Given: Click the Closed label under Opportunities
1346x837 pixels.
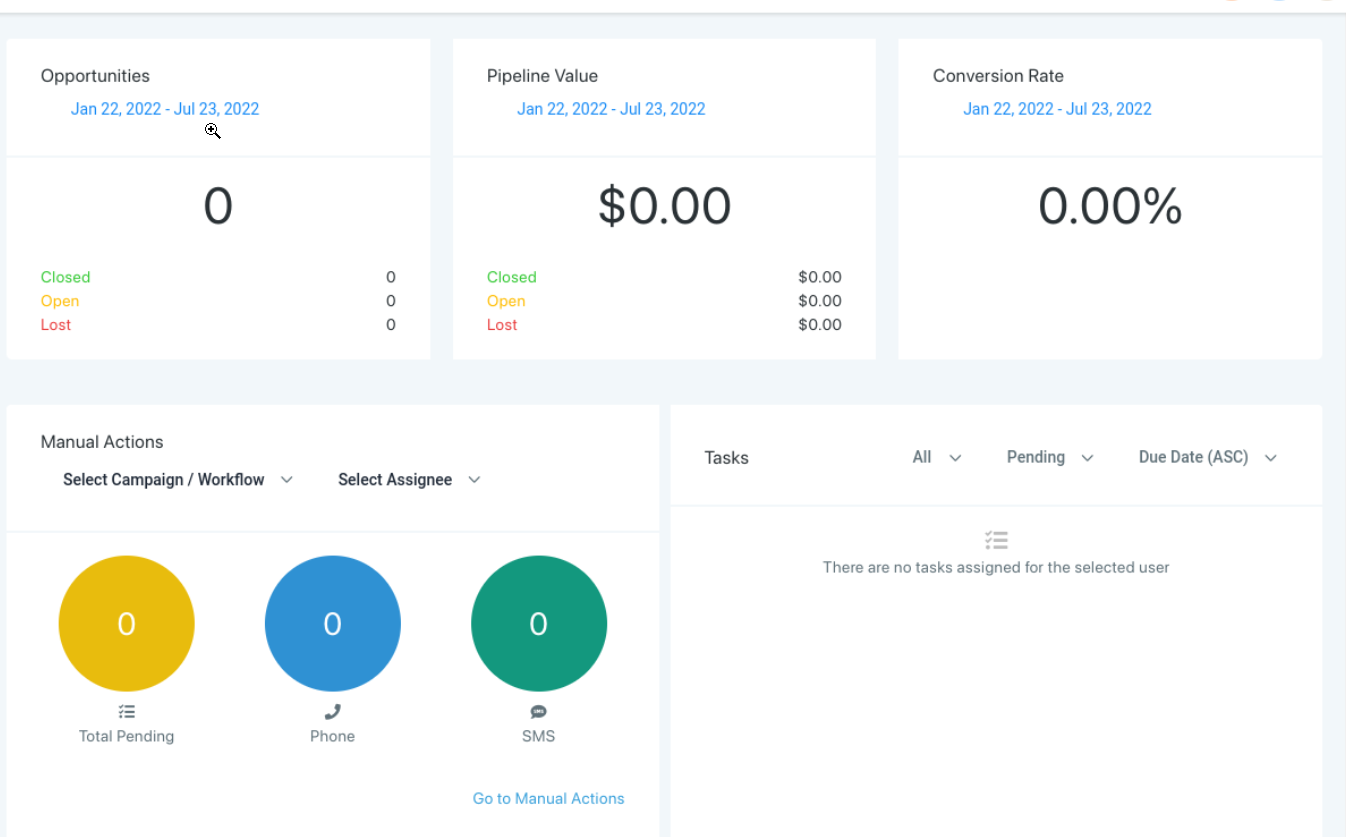Looking at the screenshot, I should [65, 277].
